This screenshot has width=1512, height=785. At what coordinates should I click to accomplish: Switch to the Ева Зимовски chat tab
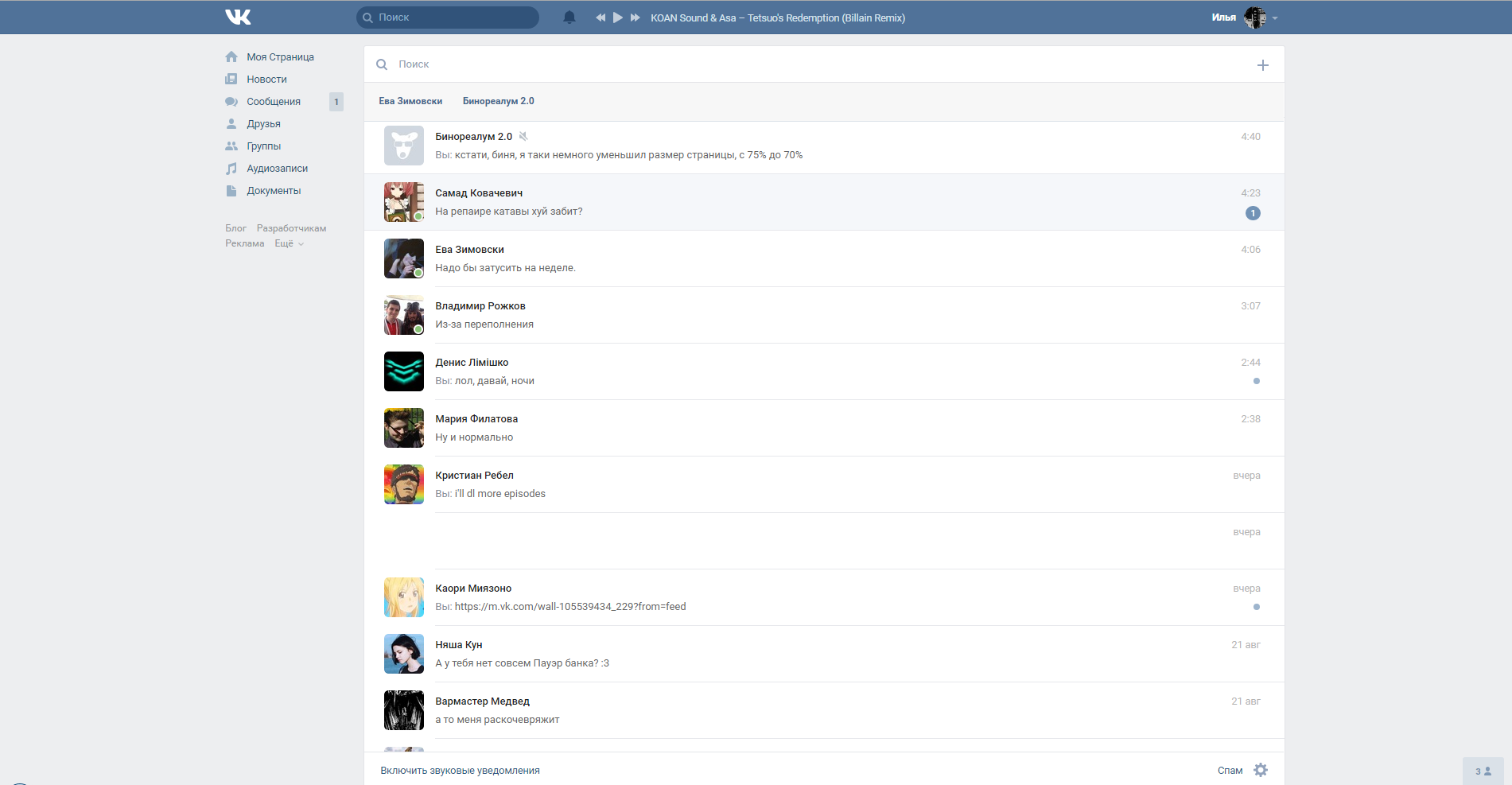click(x=410, y=101)
